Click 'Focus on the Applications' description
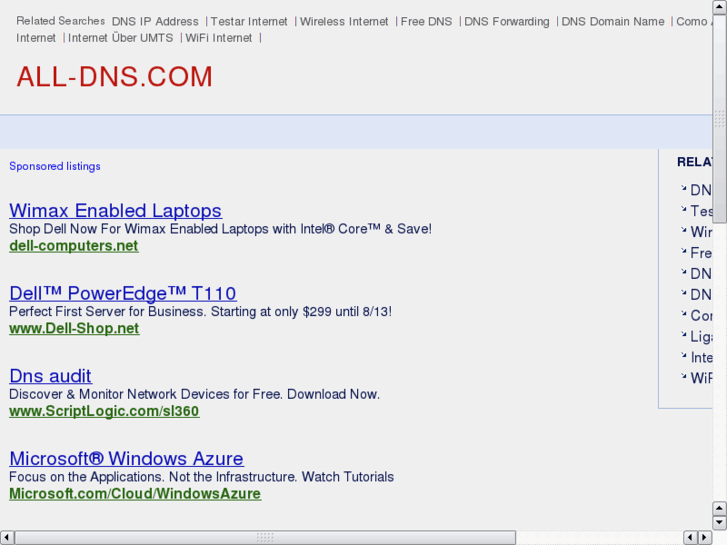727x545 pixels. tap(201, 477)
